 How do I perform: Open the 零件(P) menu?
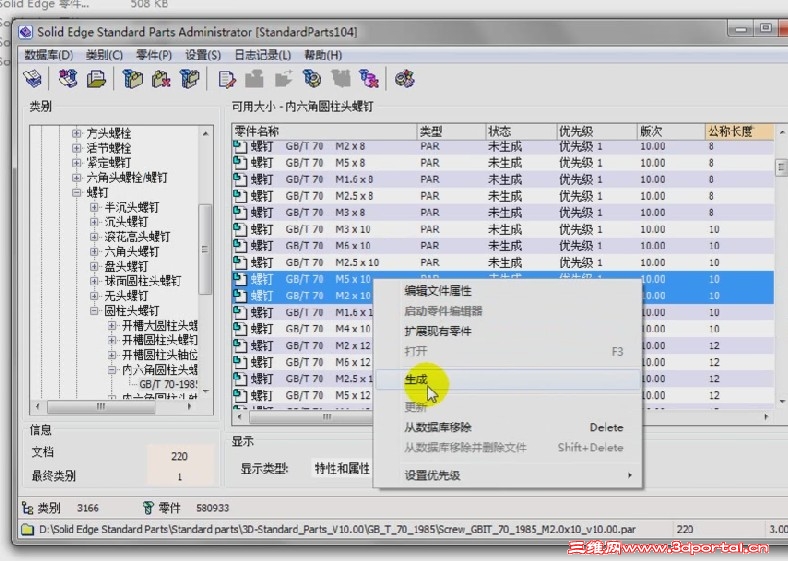[154, 55]
